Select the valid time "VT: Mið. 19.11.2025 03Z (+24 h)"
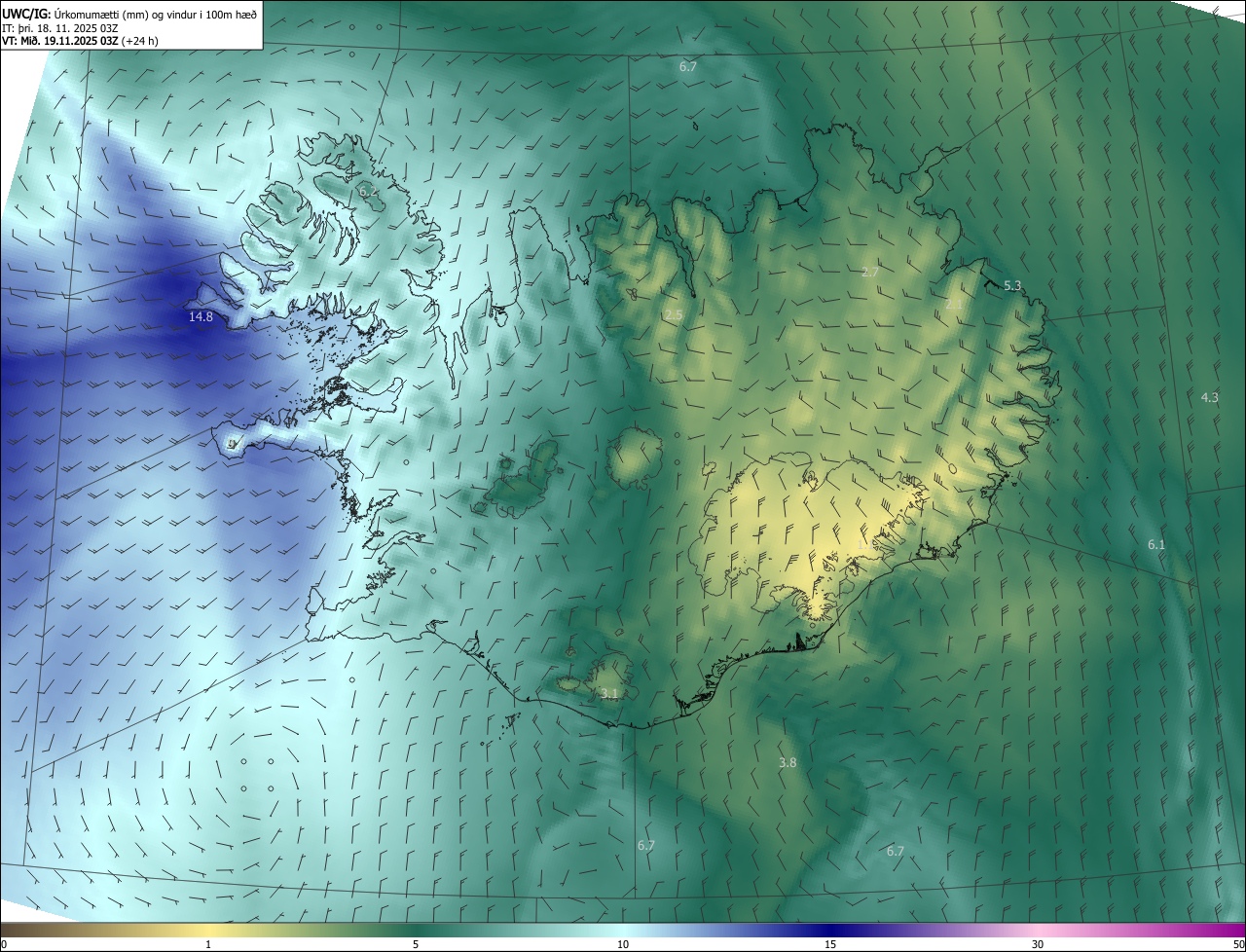 [x=80, y=41]
